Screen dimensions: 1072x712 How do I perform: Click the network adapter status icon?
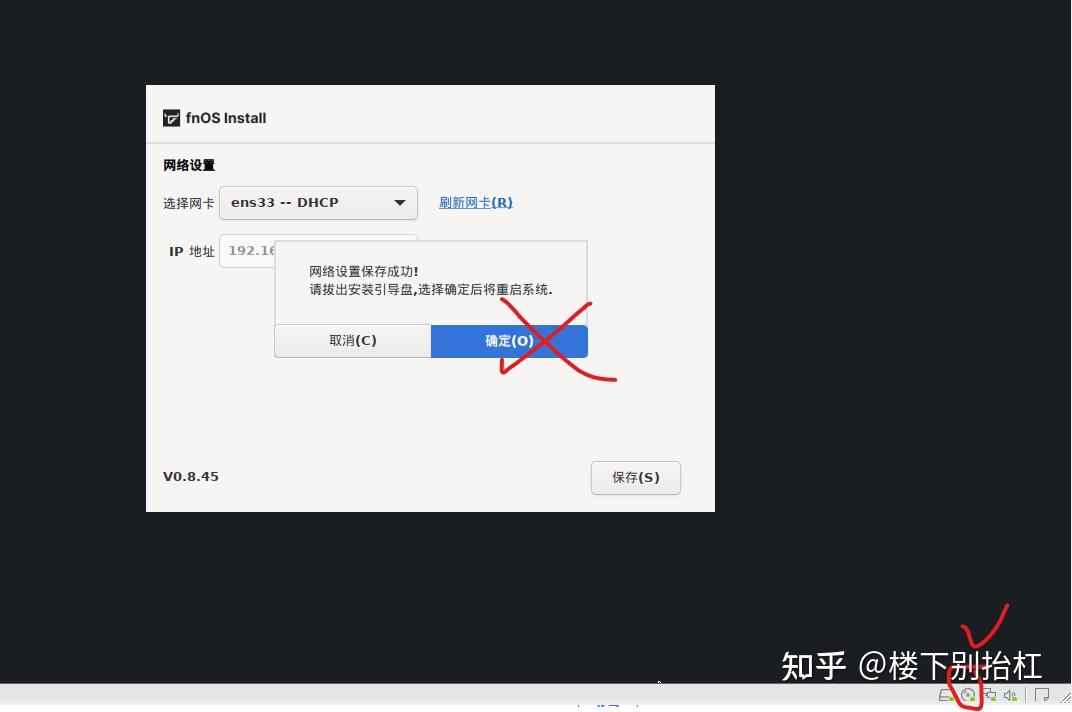[x=990, y=695]
